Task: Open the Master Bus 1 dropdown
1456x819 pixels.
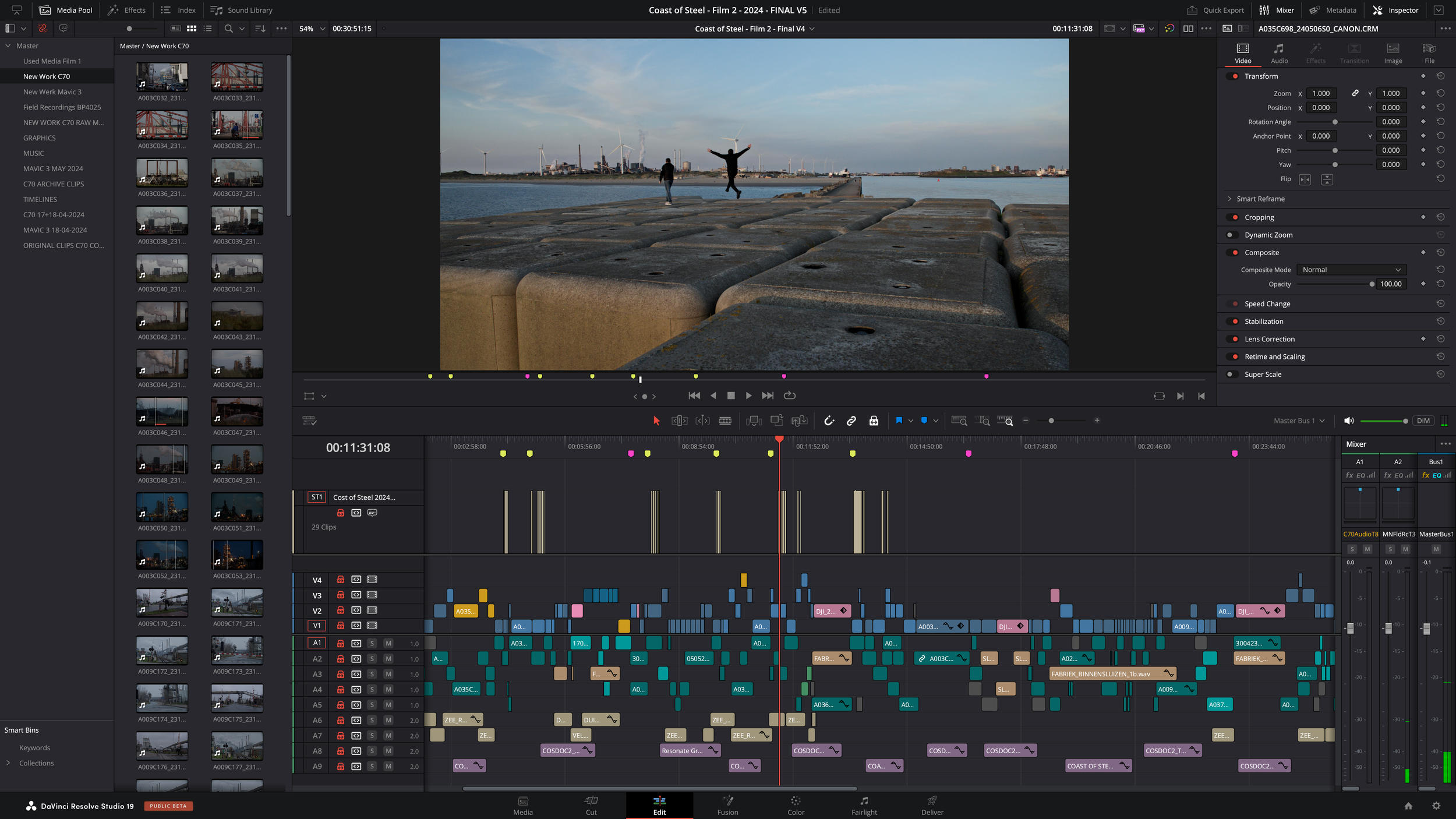Action: (1299, 421)
